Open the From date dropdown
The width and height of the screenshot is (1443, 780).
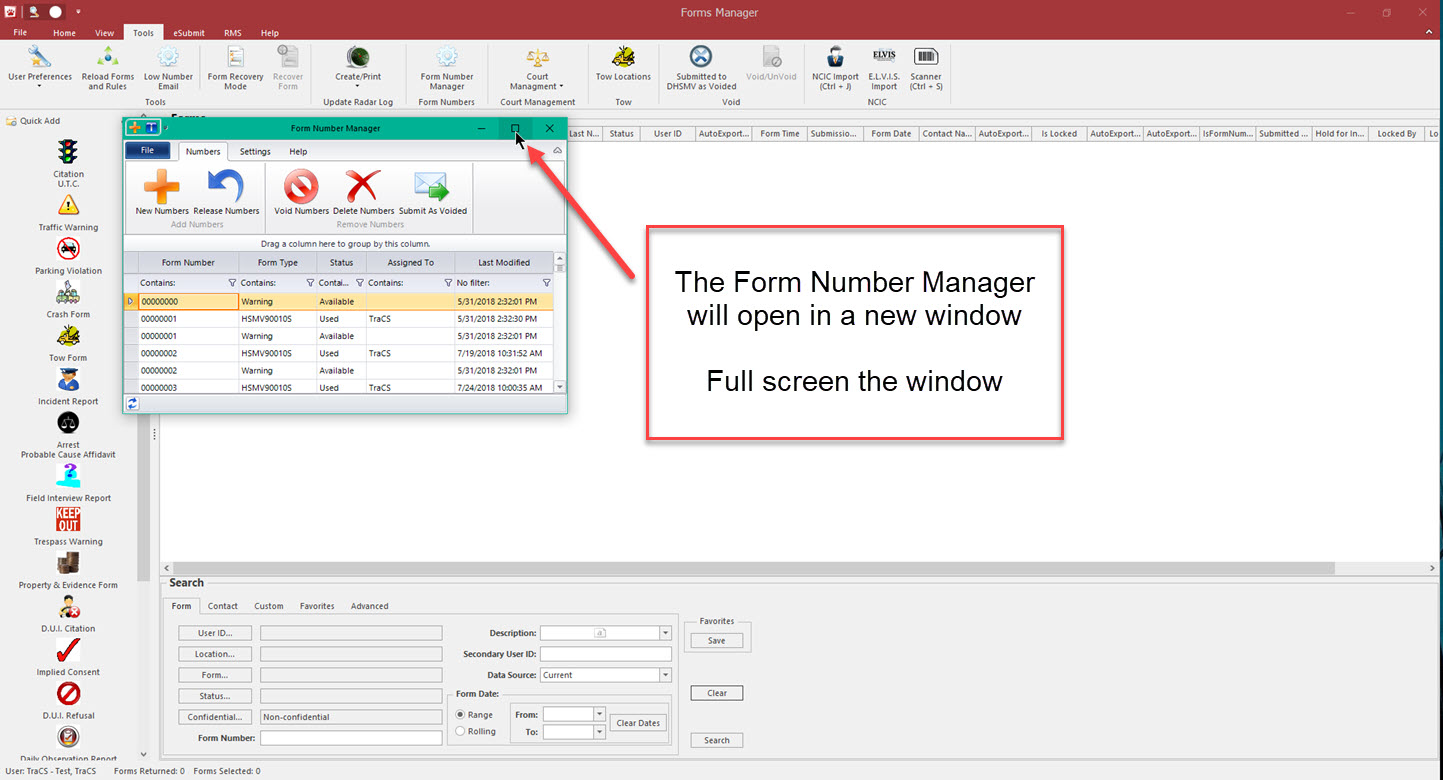coord(599,714)
